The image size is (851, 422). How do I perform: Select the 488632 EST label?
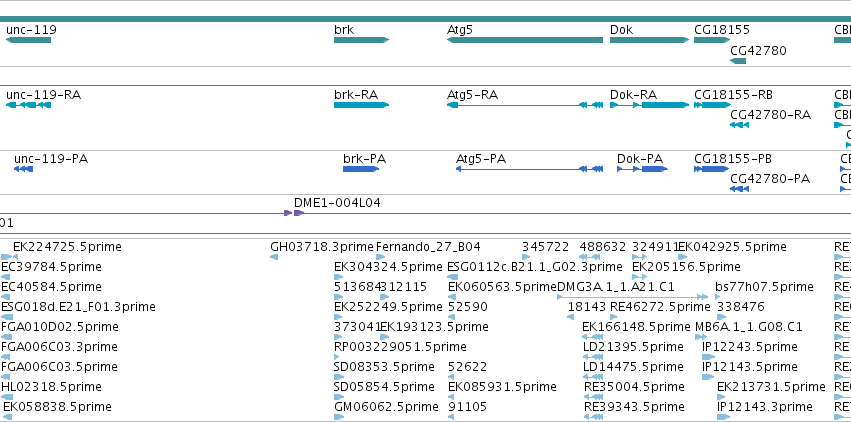coord(602,247)
